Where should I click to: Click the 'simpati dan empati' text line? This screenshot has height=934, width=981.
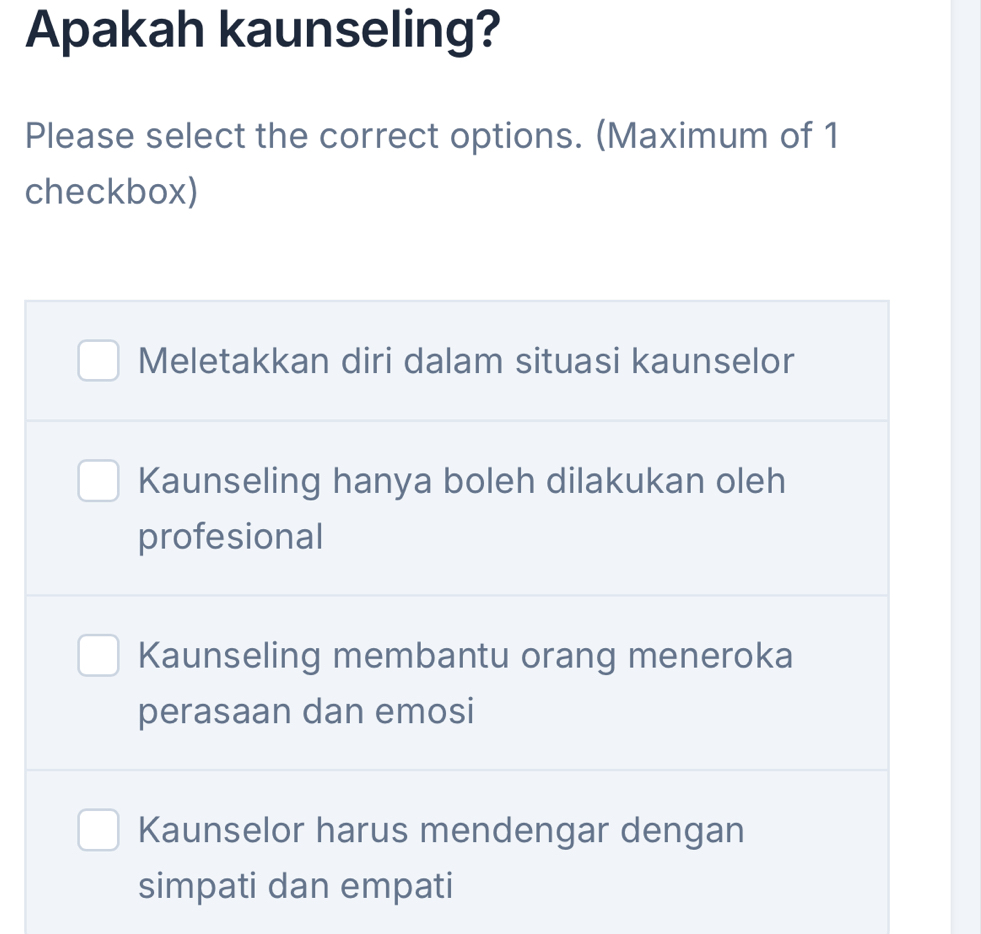pos(296,885)
